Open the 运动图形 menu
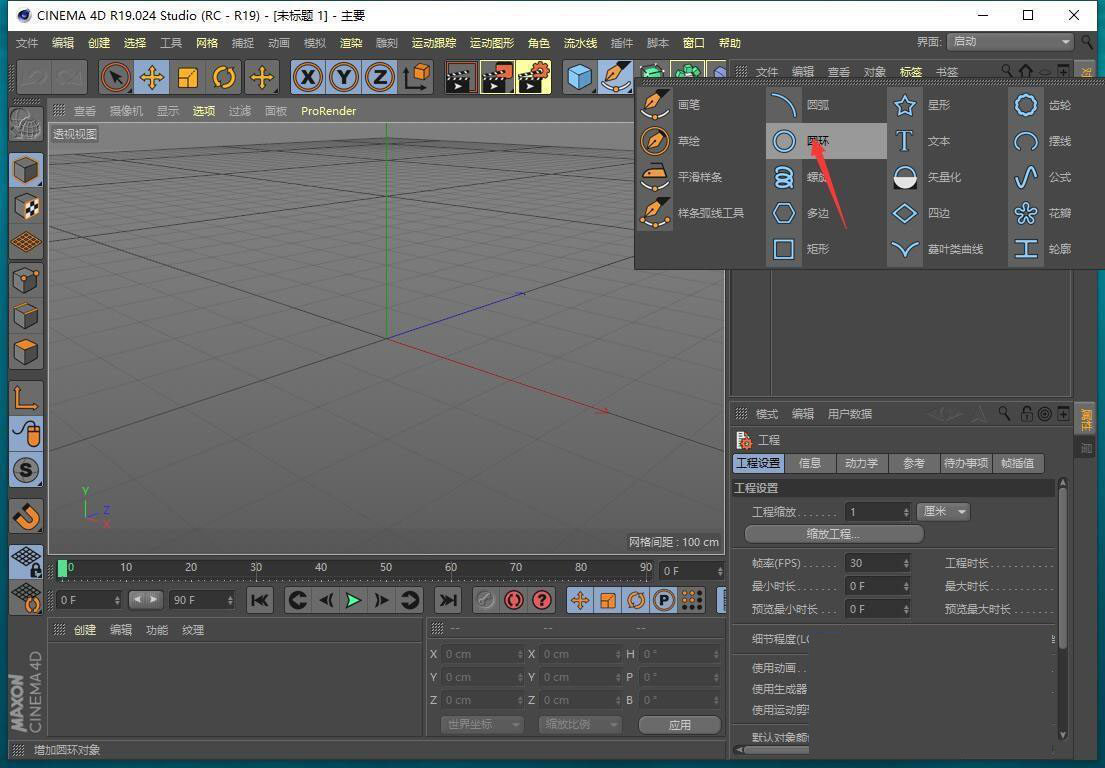Image resolution: width=1105 pixels, height=768 pixels. pos(492,43)
